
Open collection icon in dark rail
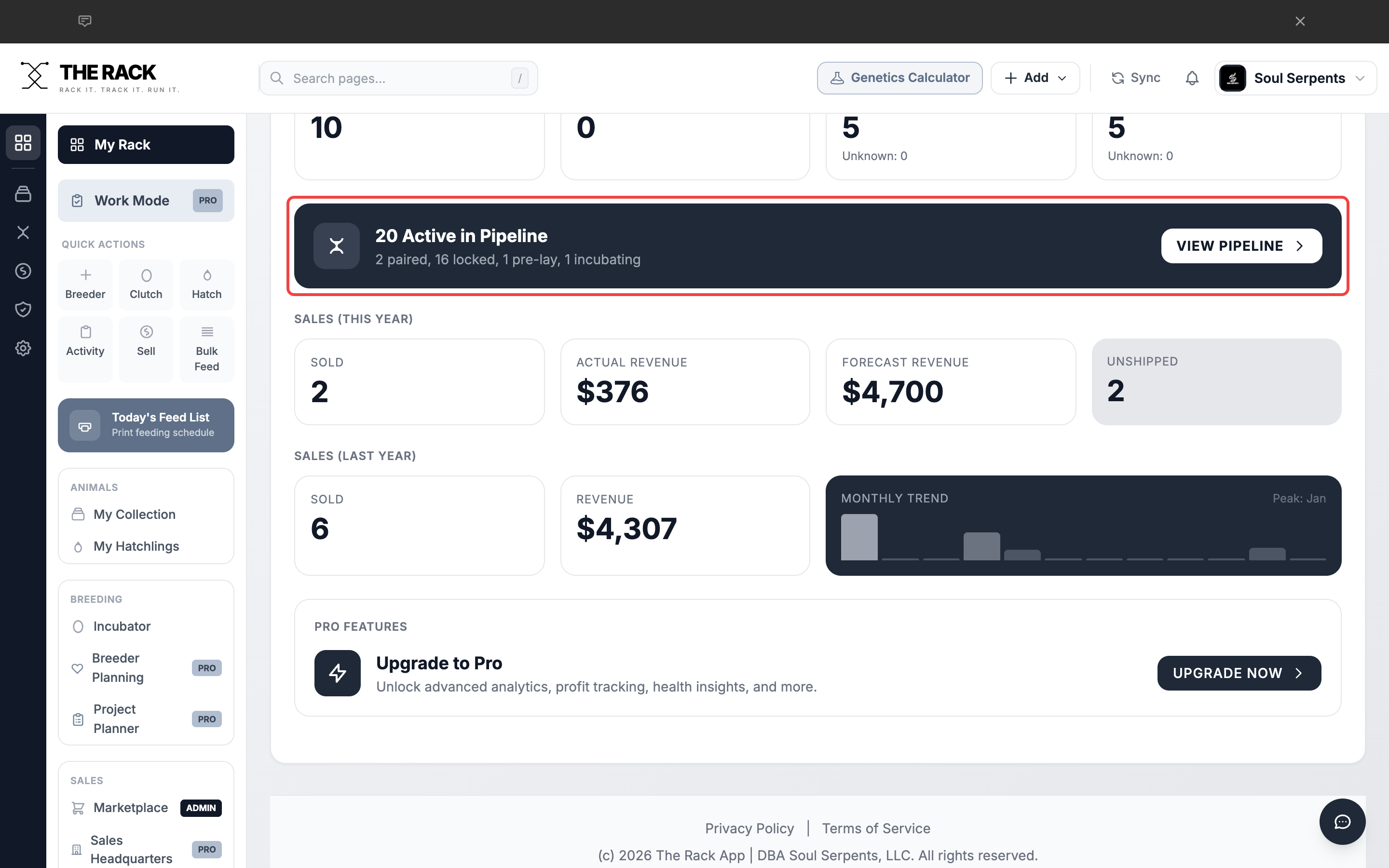pyautogui.click(x=23, y=194)
